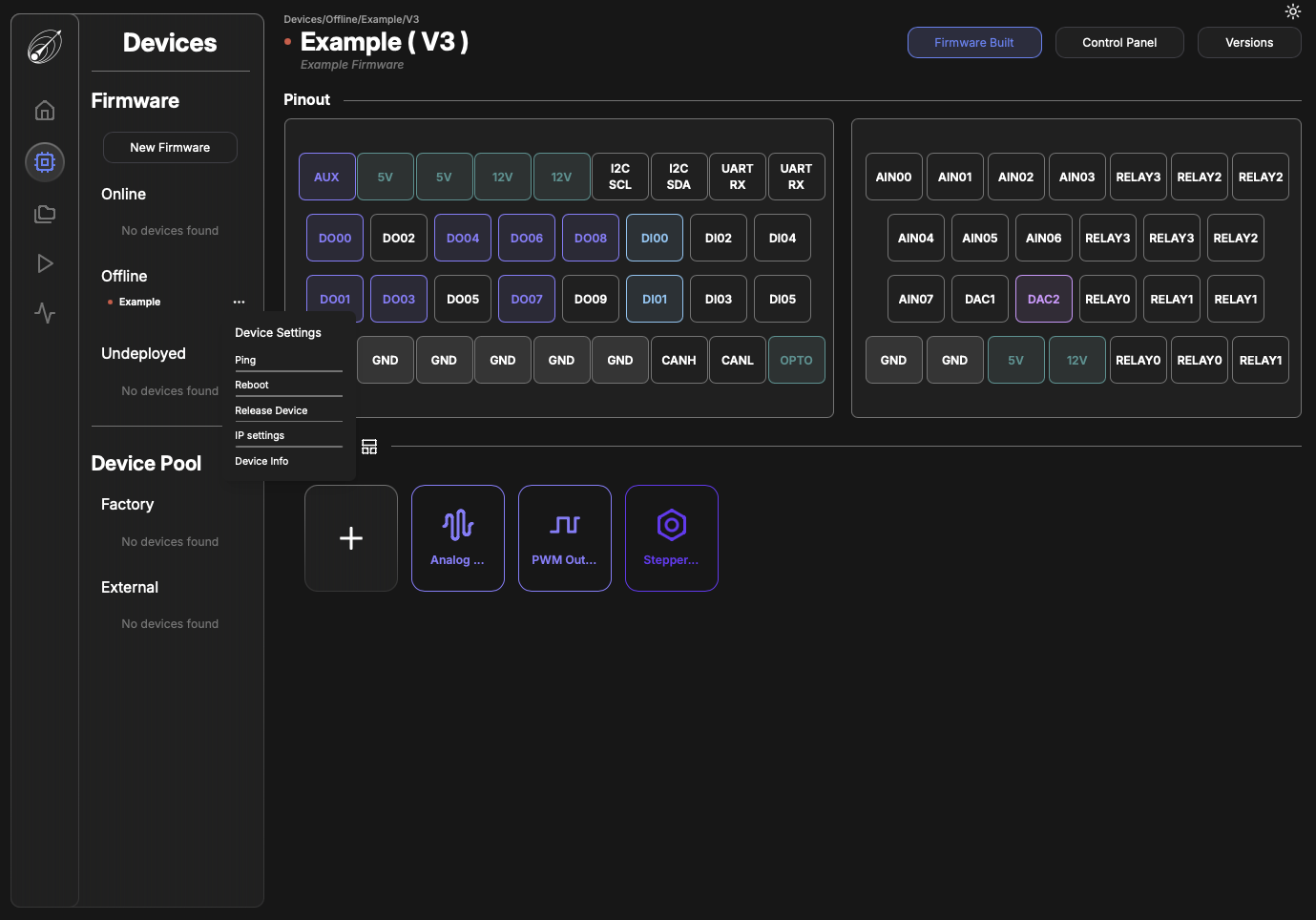
Task: Select the Devices chip icon in sidebar
Action: (x=45, y=162)
